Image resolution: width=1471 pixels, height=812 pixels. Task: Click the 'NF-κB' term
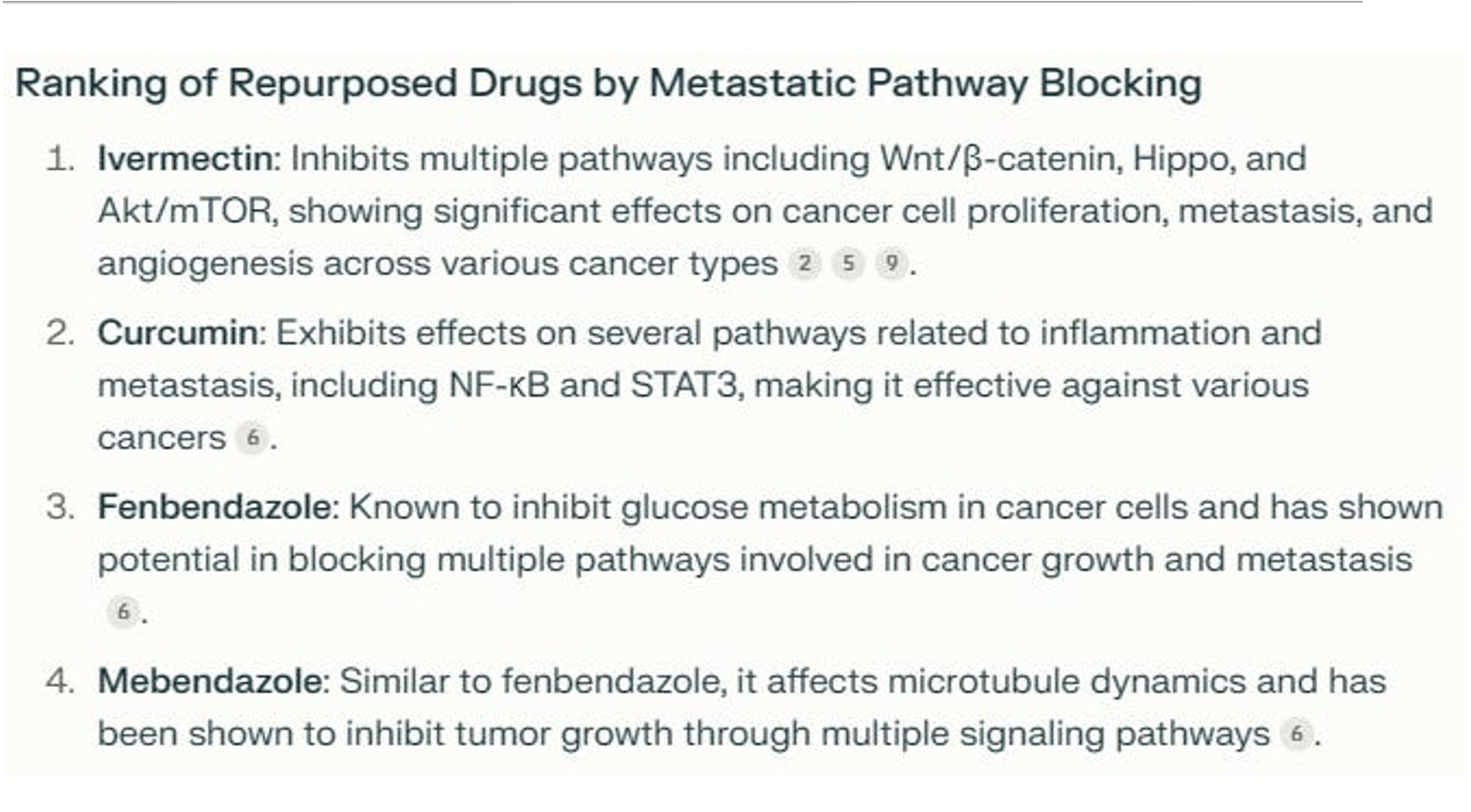pos(498,385)
